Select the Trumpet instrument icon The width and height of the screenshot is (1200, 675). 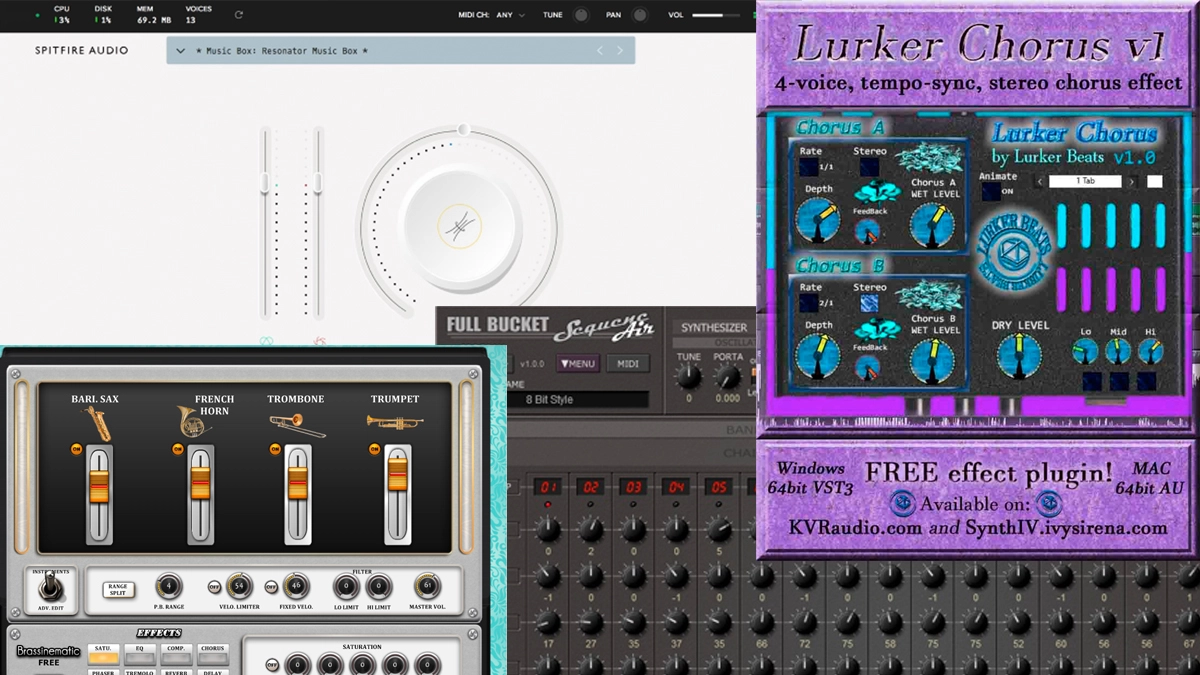(x=394, y=423)
